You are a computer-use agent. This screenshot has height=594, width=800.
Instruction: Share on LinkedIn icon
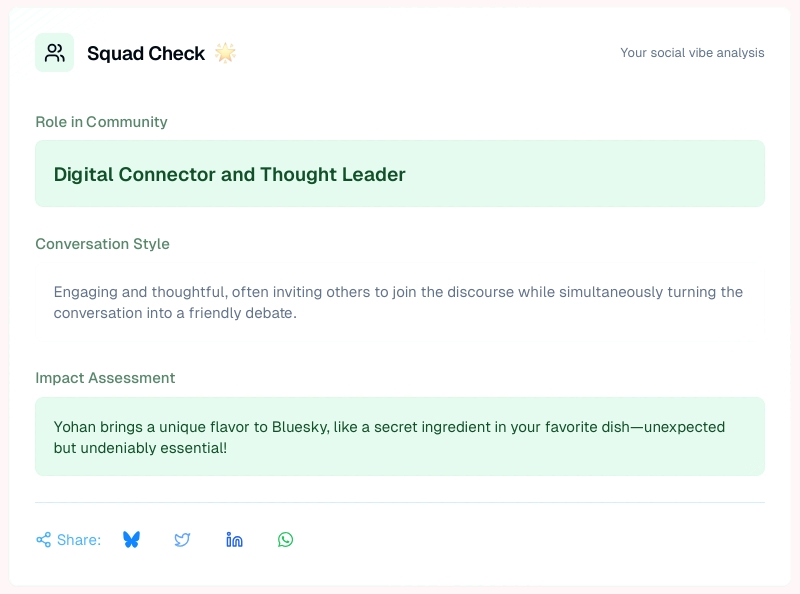click(234, 540)
